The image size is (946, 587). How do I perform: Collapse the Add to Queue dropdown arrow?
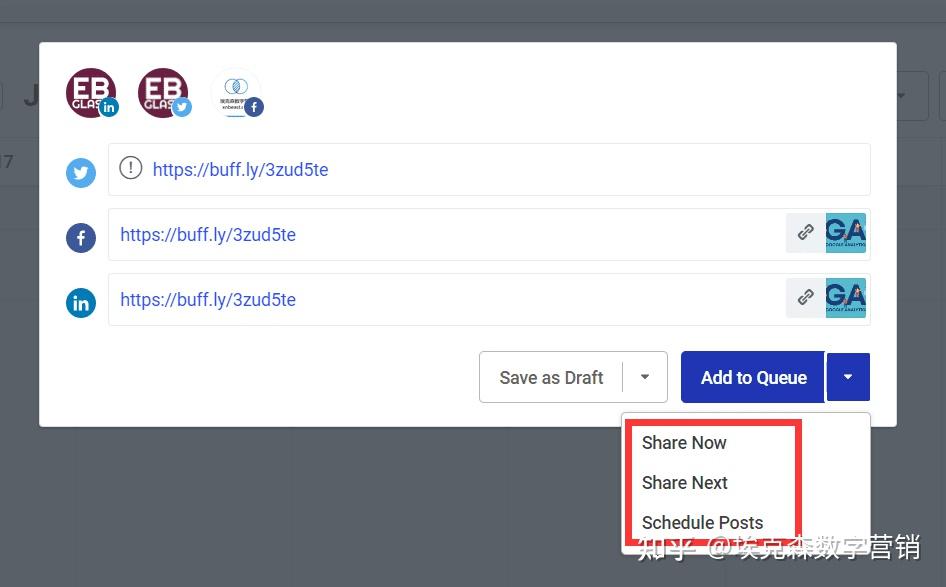coord(848,377)
